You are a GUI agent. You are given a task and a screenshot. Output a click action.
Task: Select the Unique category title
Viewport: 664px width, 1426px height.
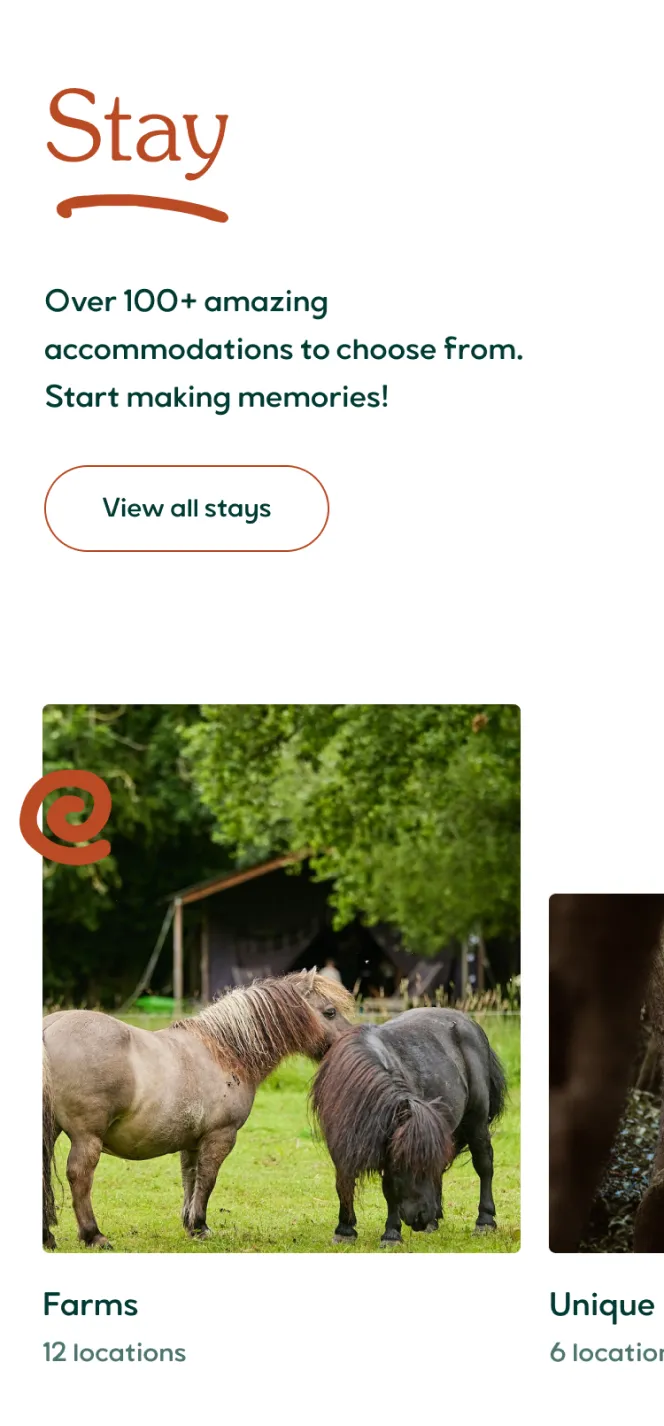[x=602, y=1305]
